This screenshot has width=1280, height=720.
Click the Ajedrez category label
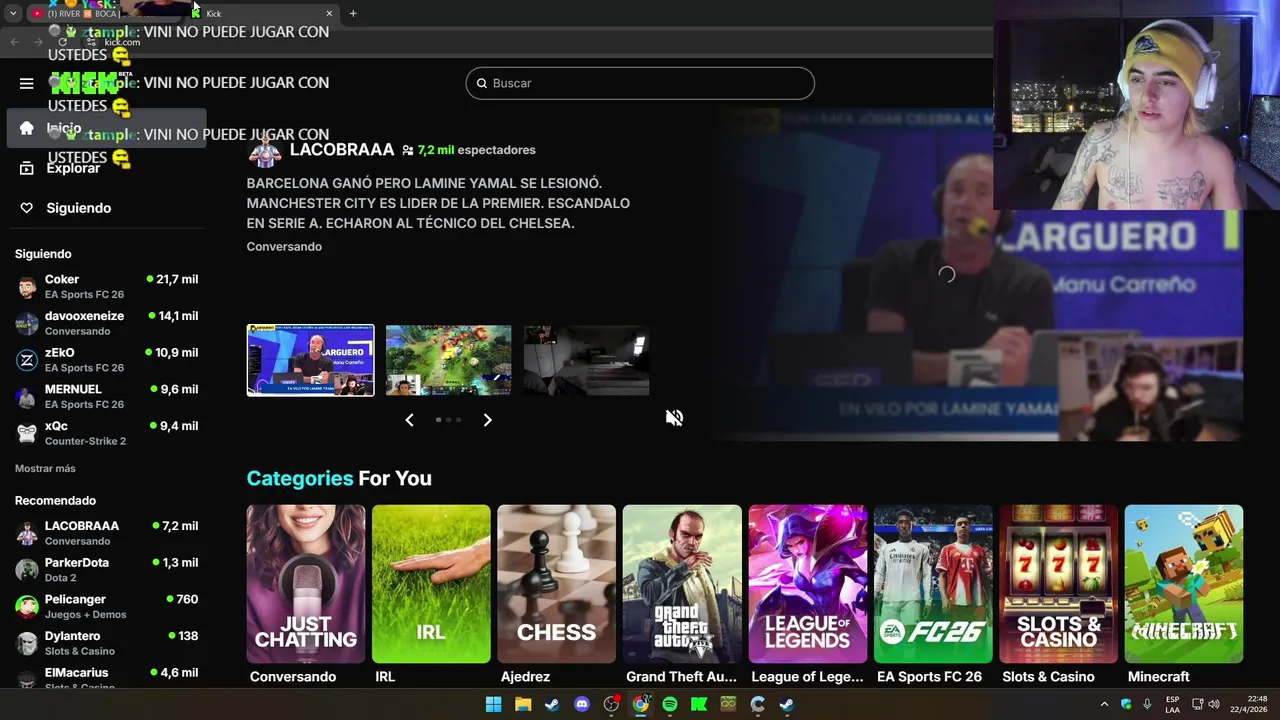(x=525, y=677)
